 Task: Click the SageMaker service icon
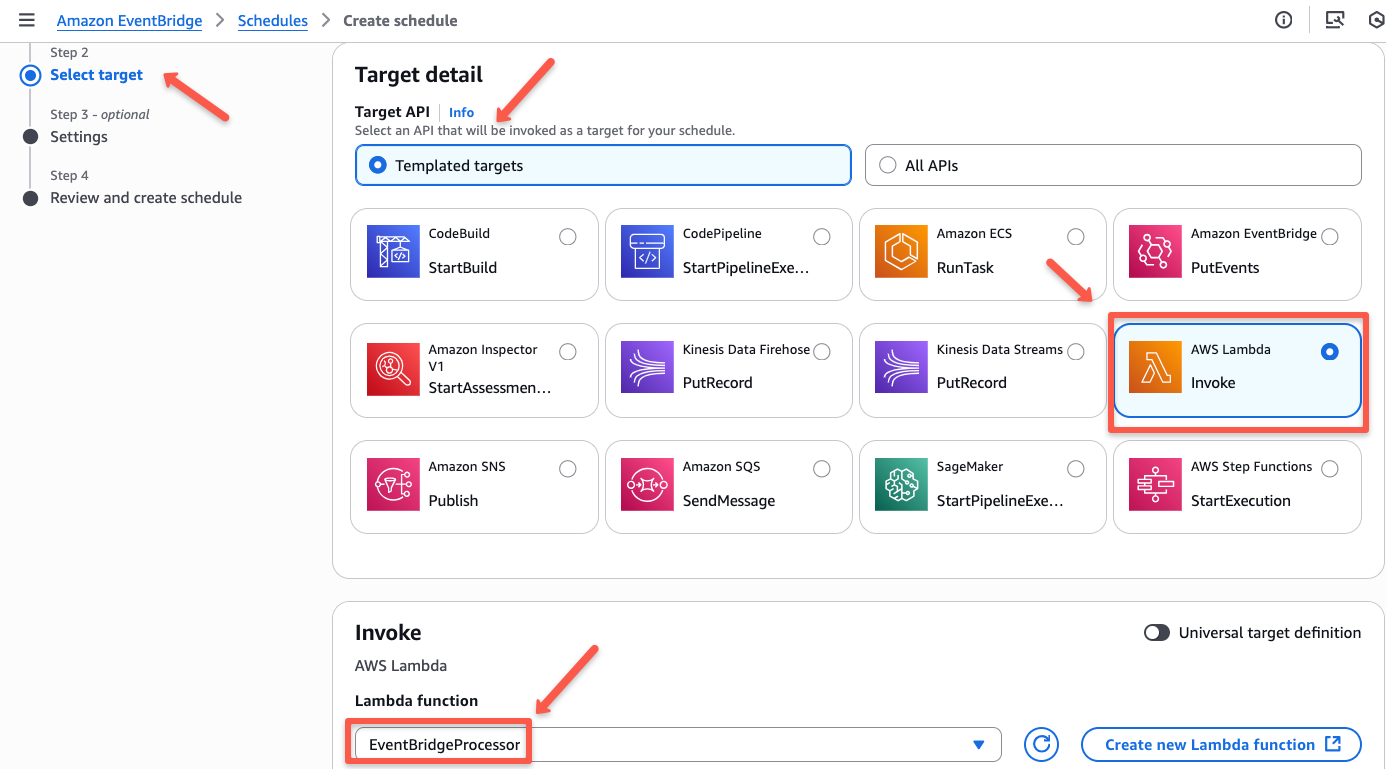point(901,484)
